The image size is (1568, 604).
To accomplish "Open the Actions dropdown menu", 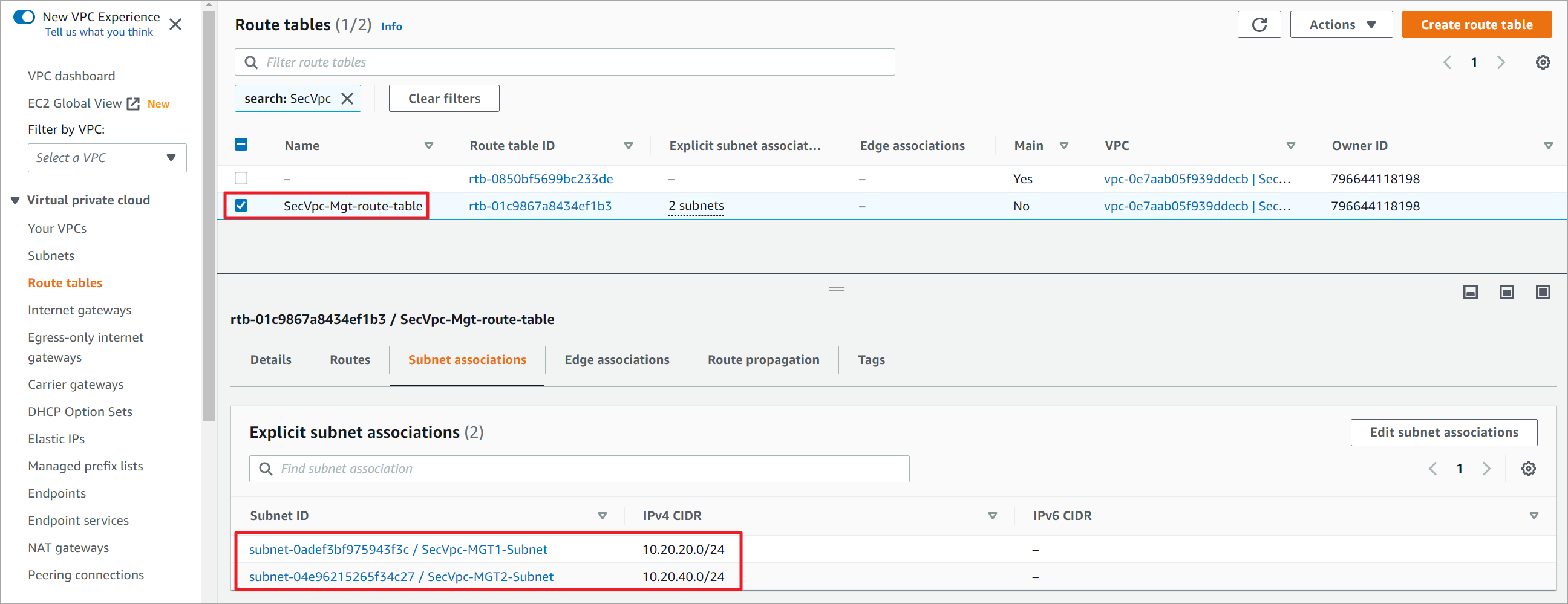I will tap(1341, 25).
